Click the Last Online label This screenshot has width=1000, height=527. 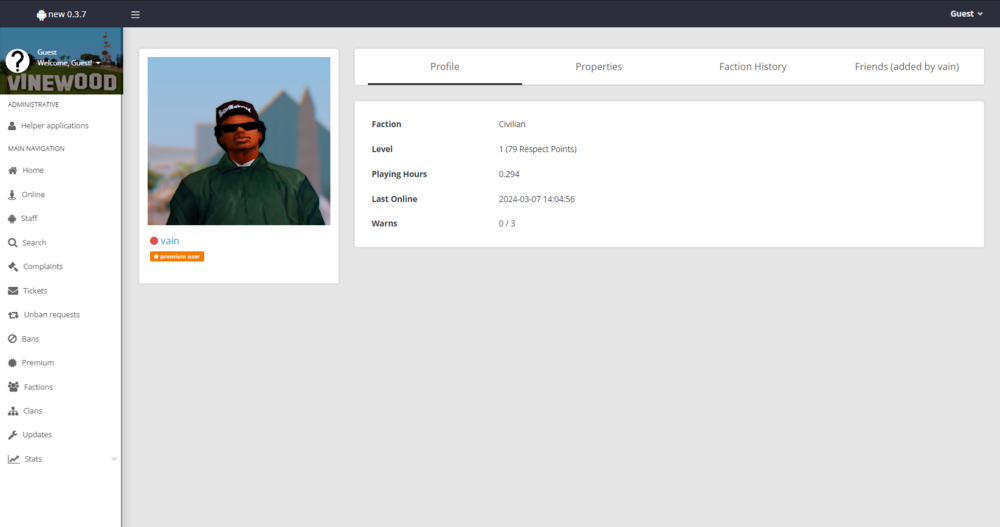point(394,199)
